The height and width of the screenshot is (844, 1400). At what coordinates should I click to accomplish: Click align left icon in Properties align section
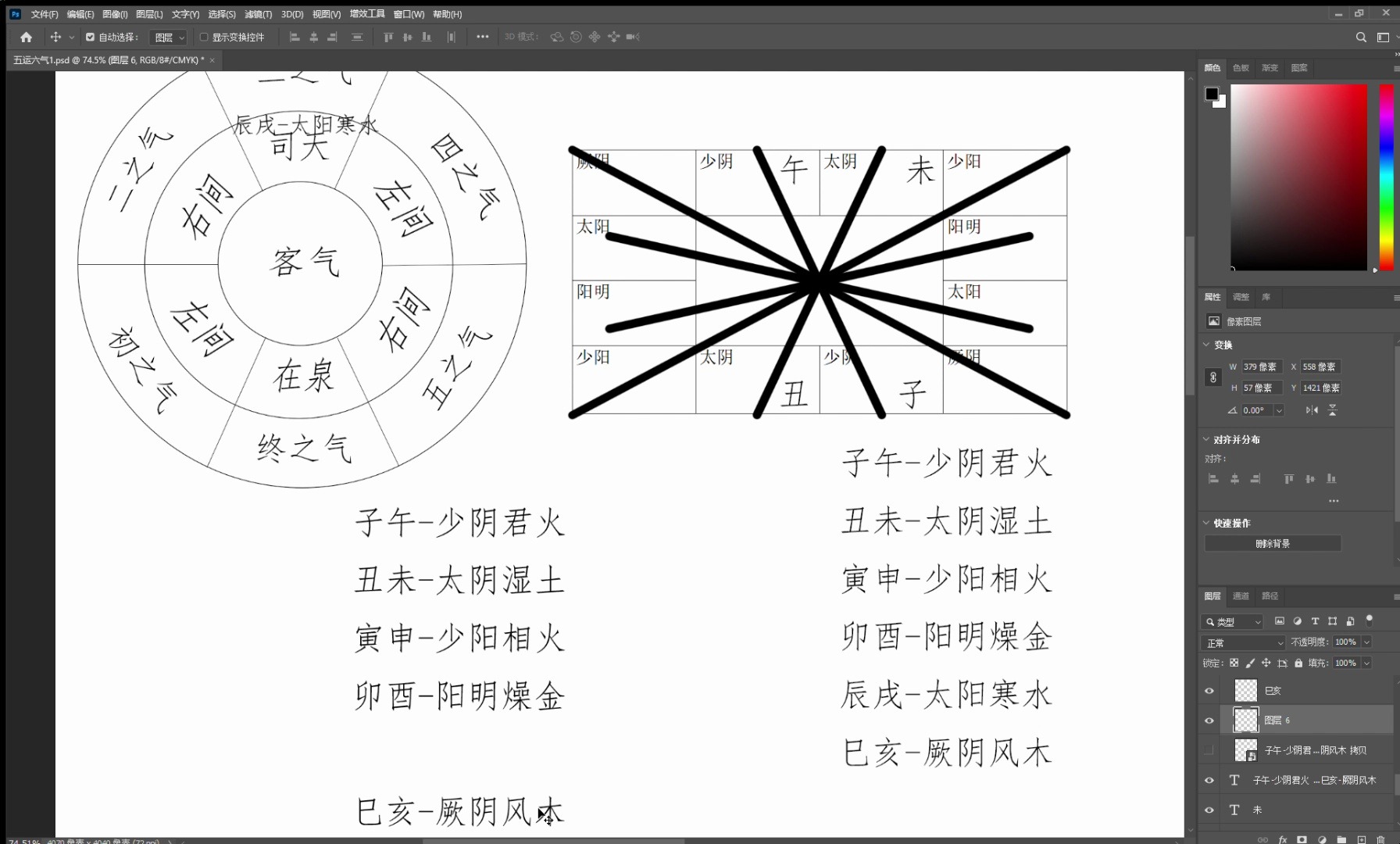tap(1213, 479)
